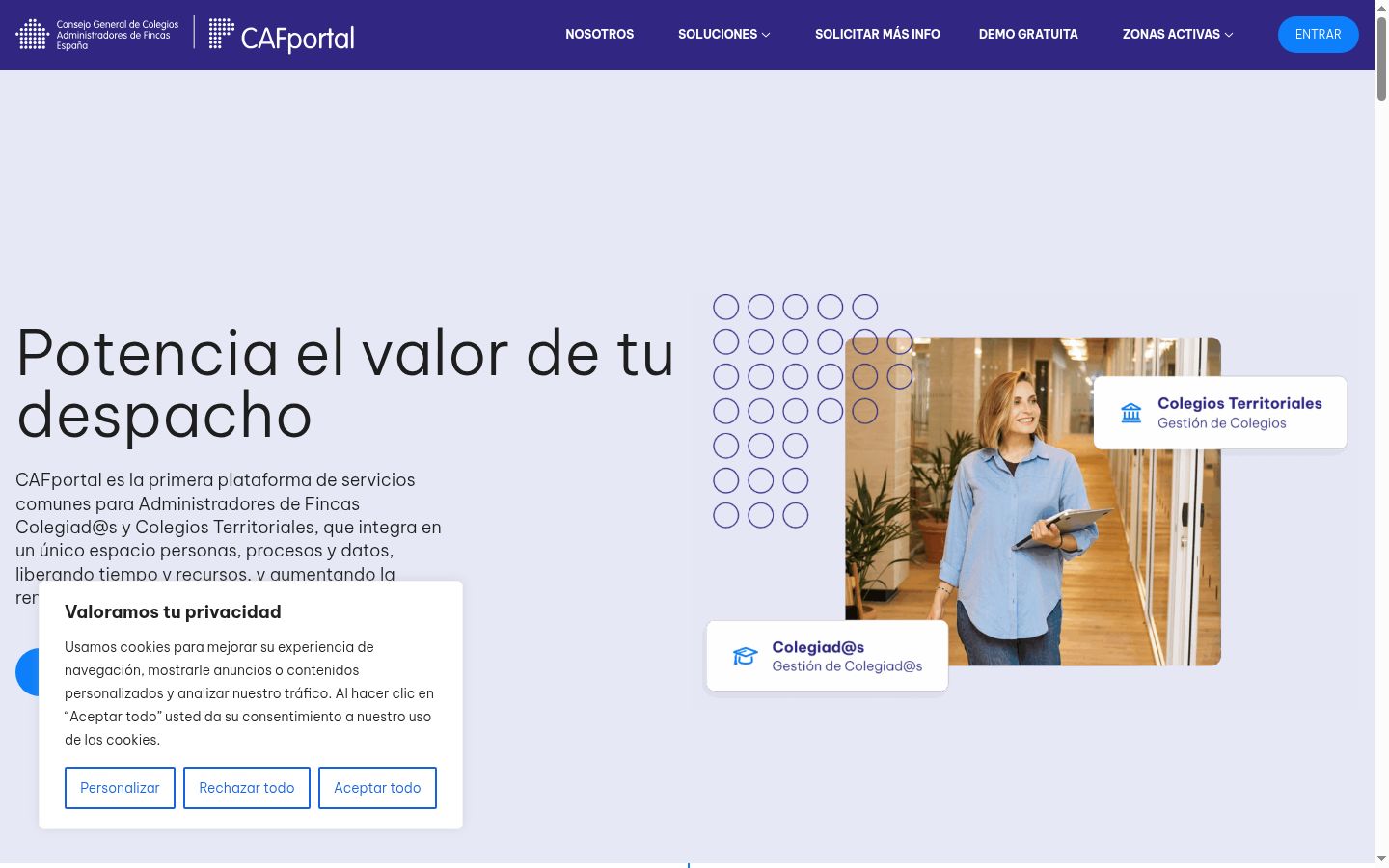1389x868 pixels.
Task: Reject all cookies with Rechazar todo
Action: [247, 788]
